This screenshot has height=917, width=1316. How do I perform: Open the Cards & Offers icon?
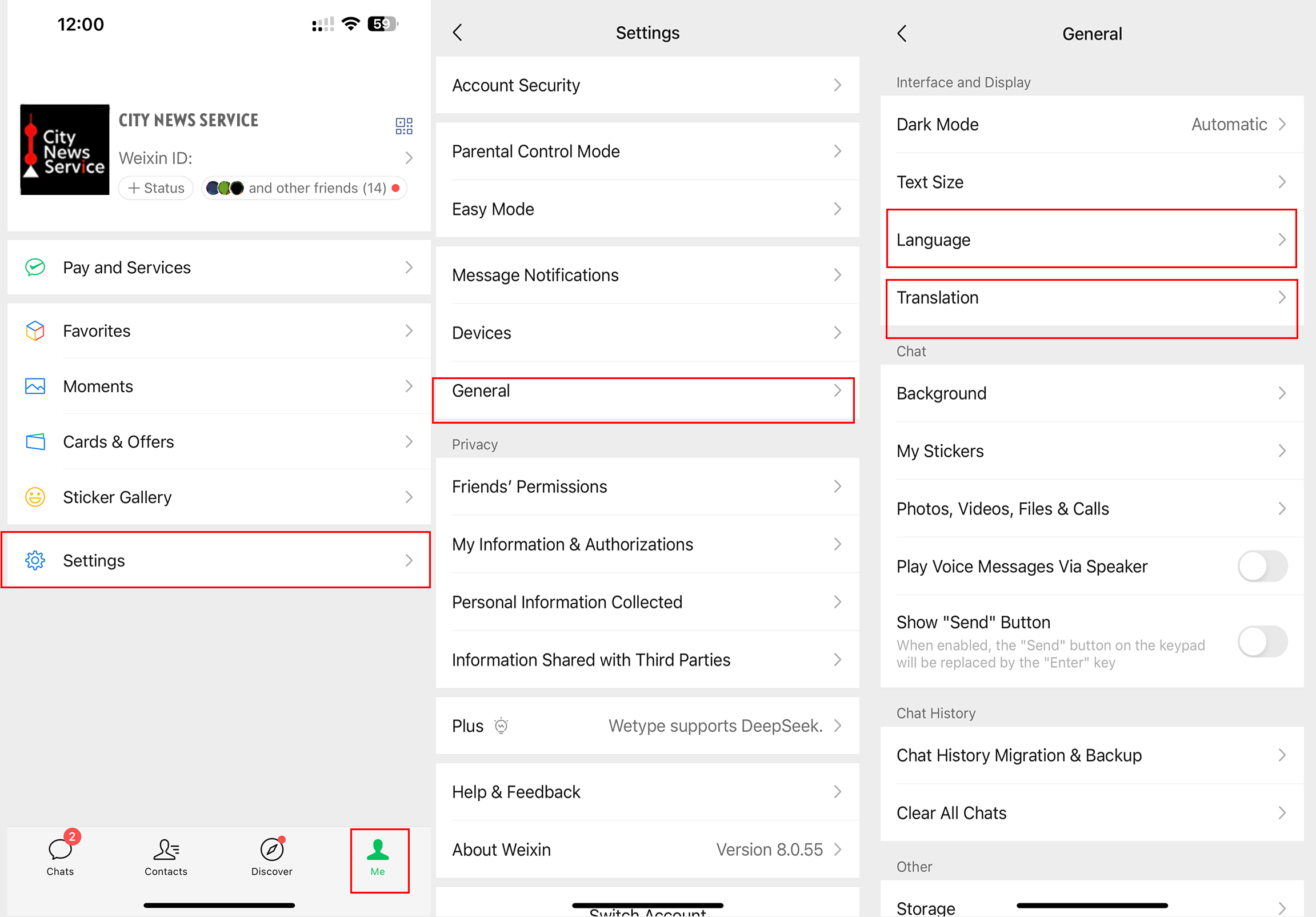click(x=35, y=441)
